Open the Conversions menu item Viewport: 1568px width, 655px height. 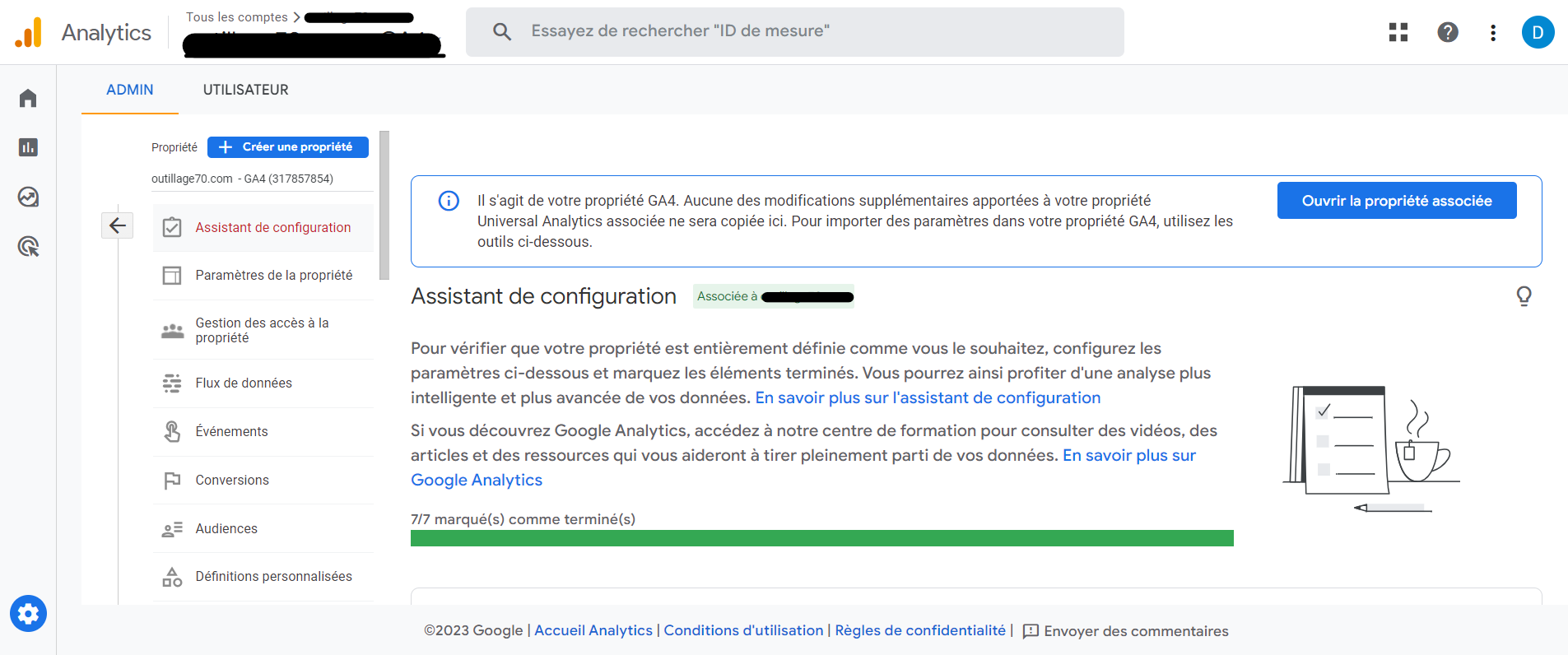click(263, 481)
